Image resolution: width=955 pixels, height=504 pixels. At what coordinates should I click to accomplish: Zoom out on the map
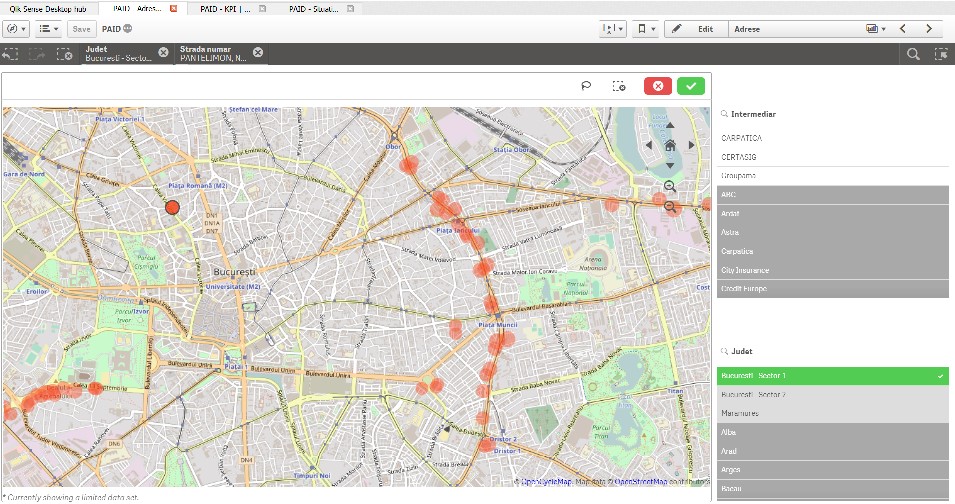click(x=670, y=207)
